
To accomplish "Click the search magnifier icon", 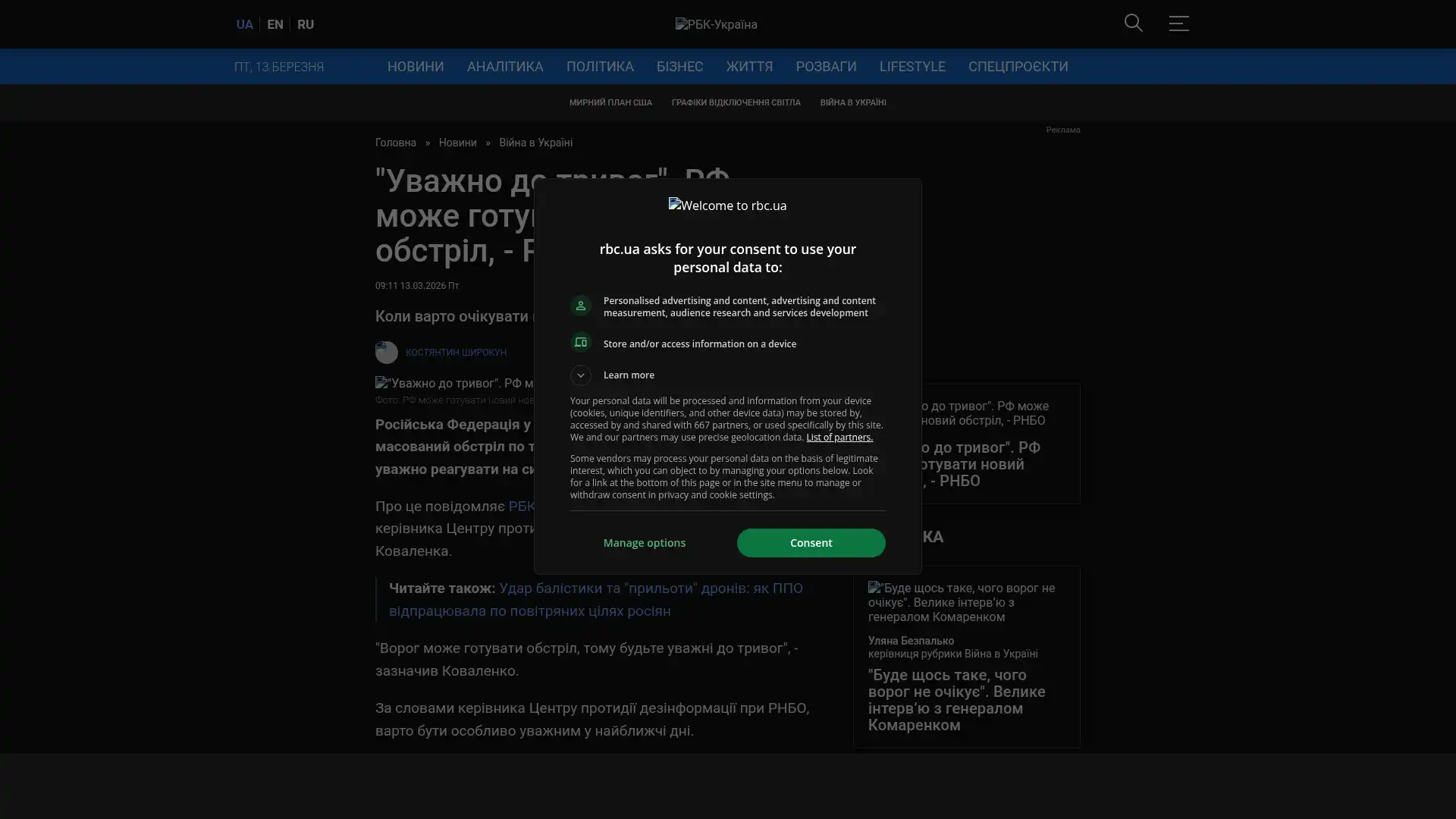I will click(1133, 23).
